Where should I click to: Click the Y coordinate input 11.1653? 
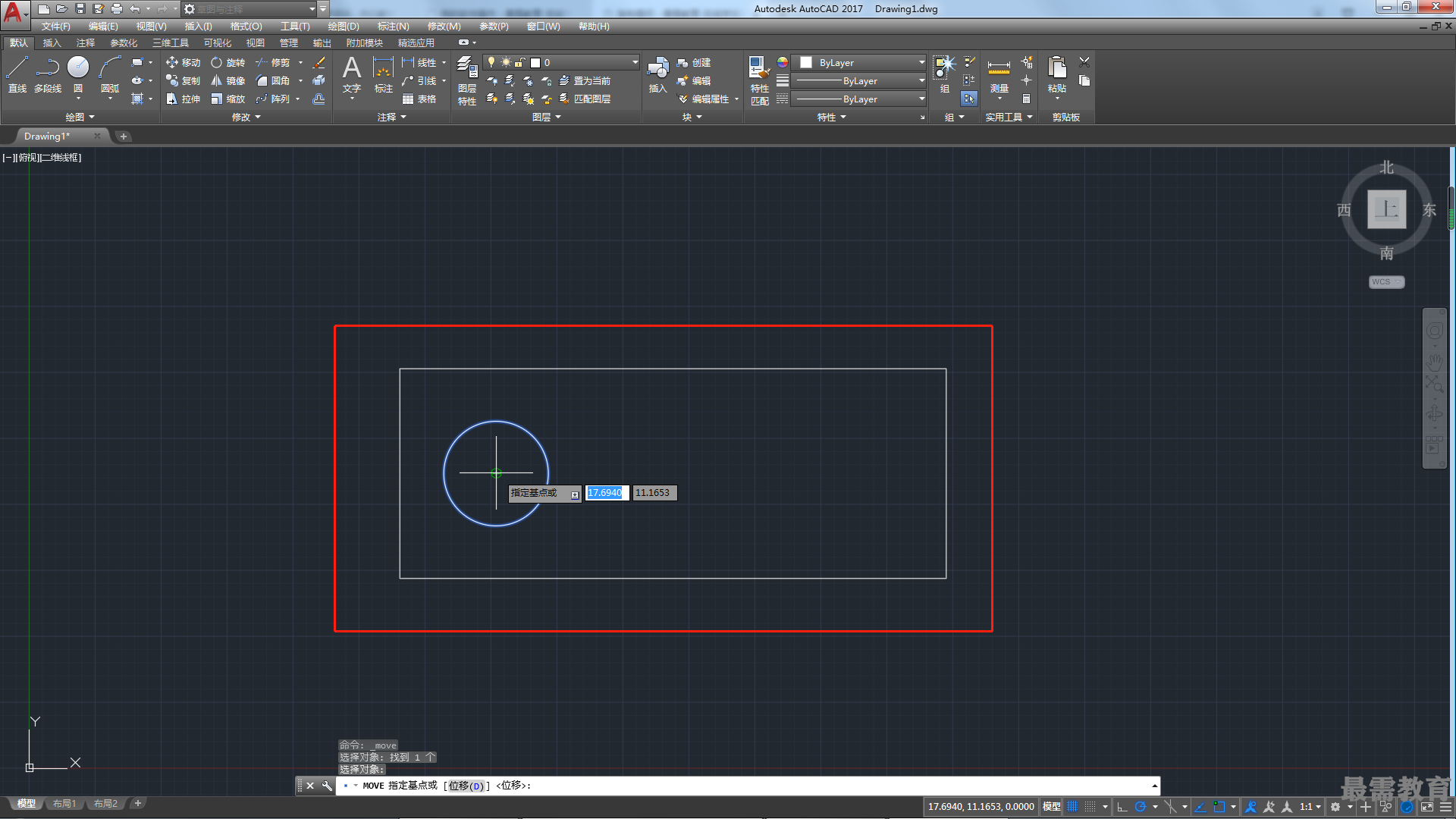click(x=654, y=493)
